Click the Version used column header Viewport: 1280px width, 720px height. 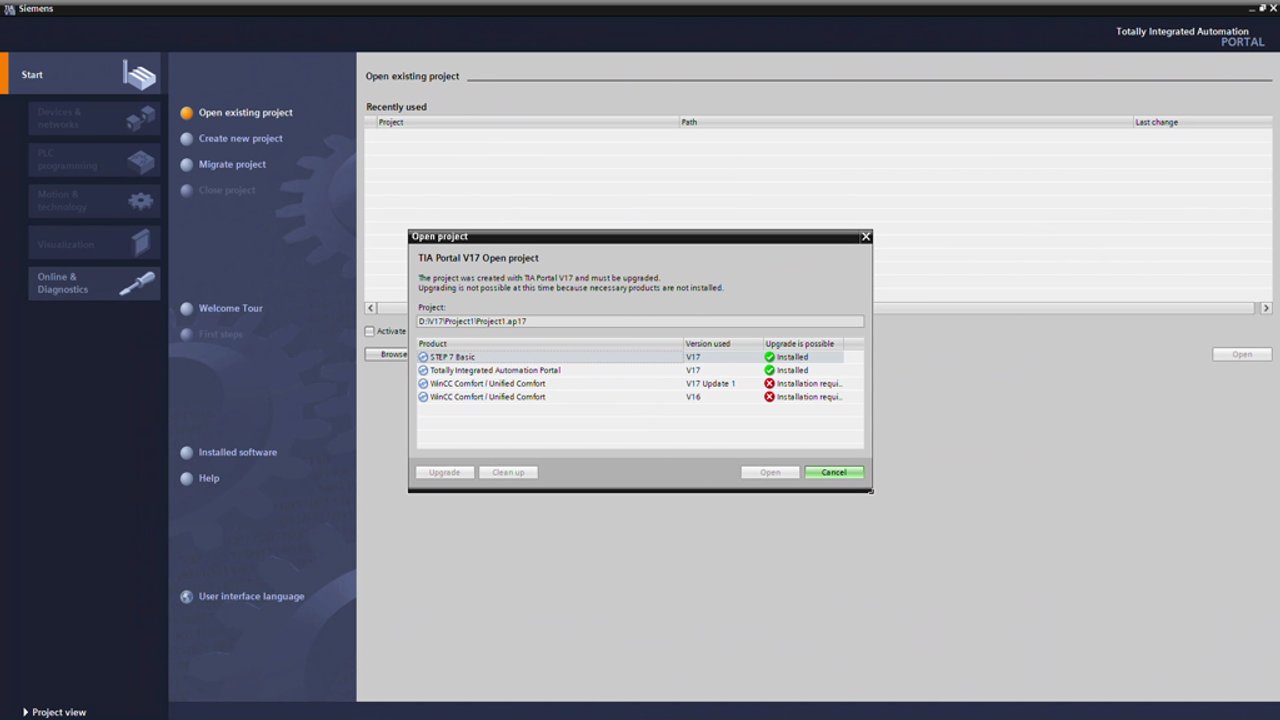[723, 344]
